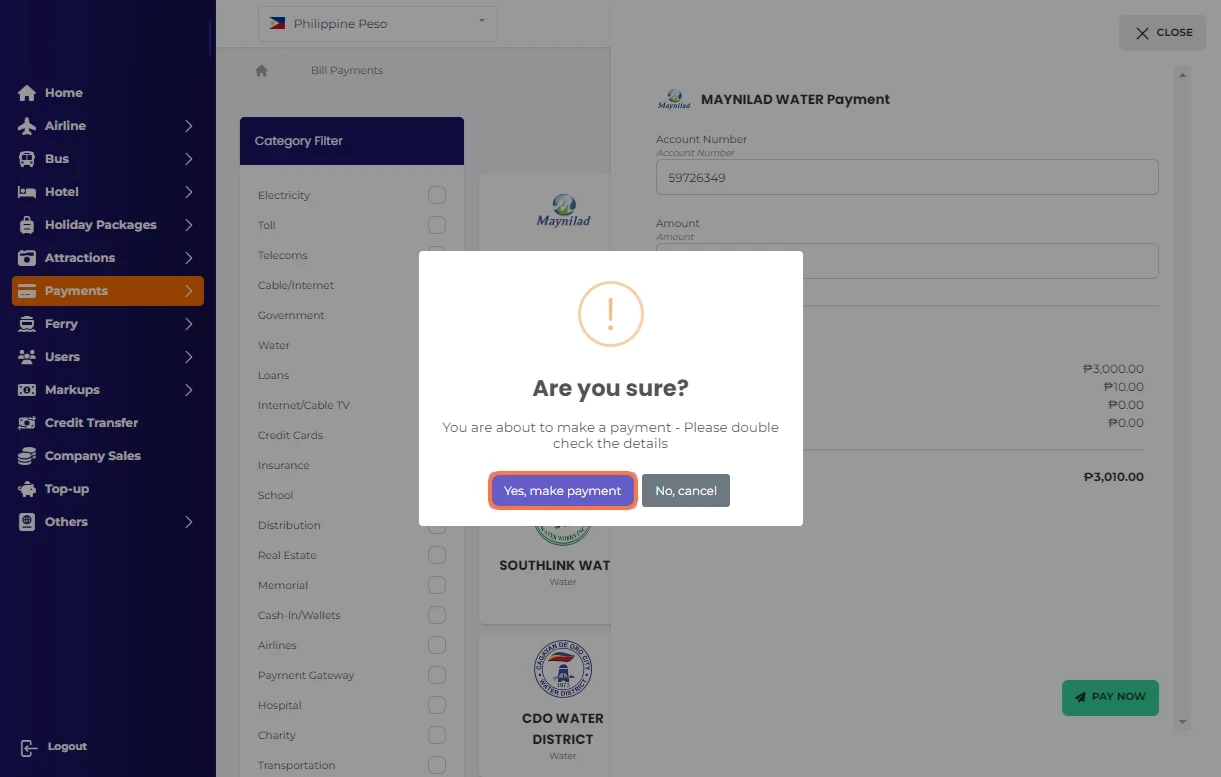Click the Company Sales coins icon
This screenshot has width=1221, height=777.
coord(27,456)
